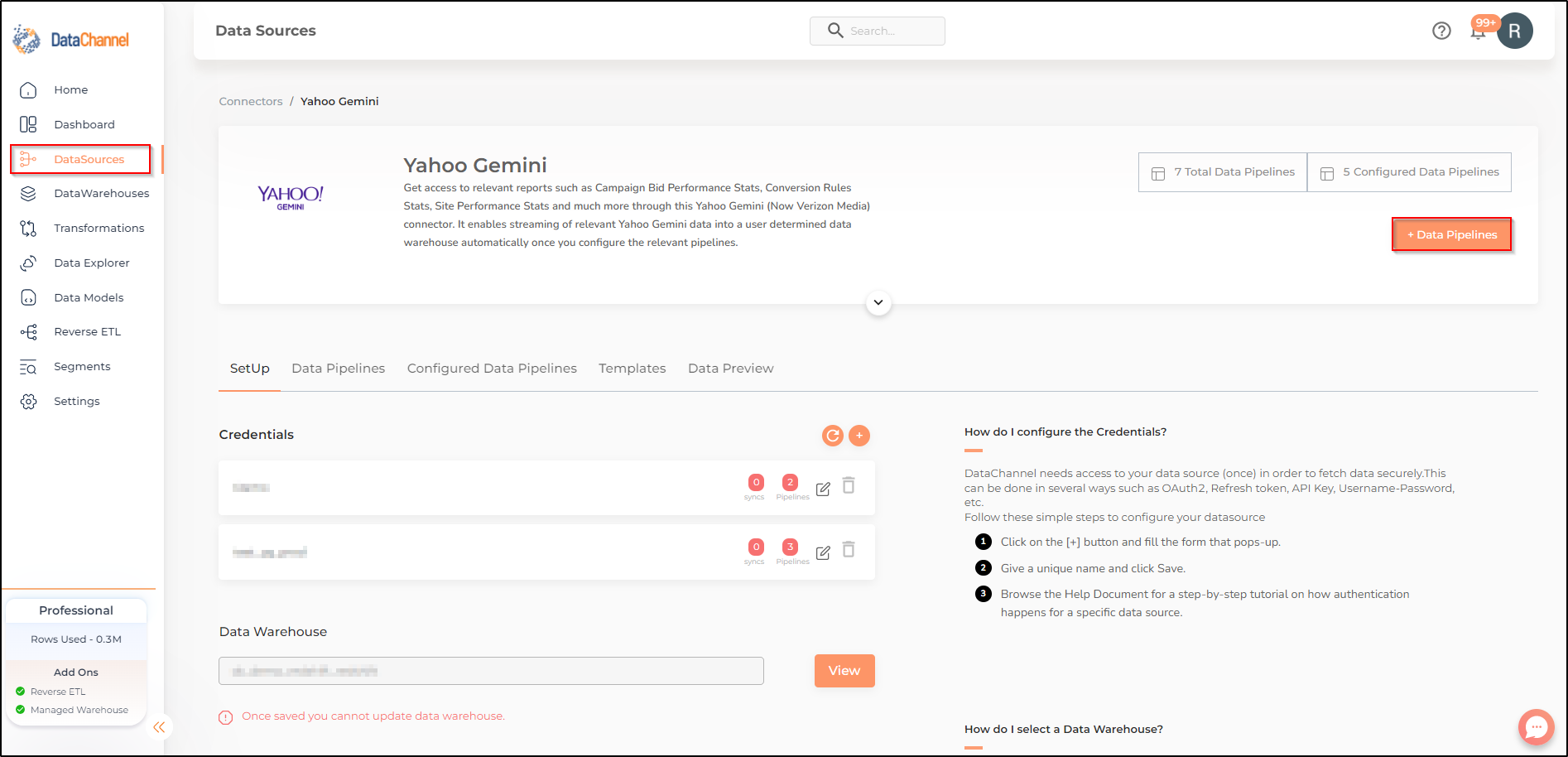This screenshot has height=757, width=1568.
Task: Click the View data warehouse button
Action: [x=844, y=671]
